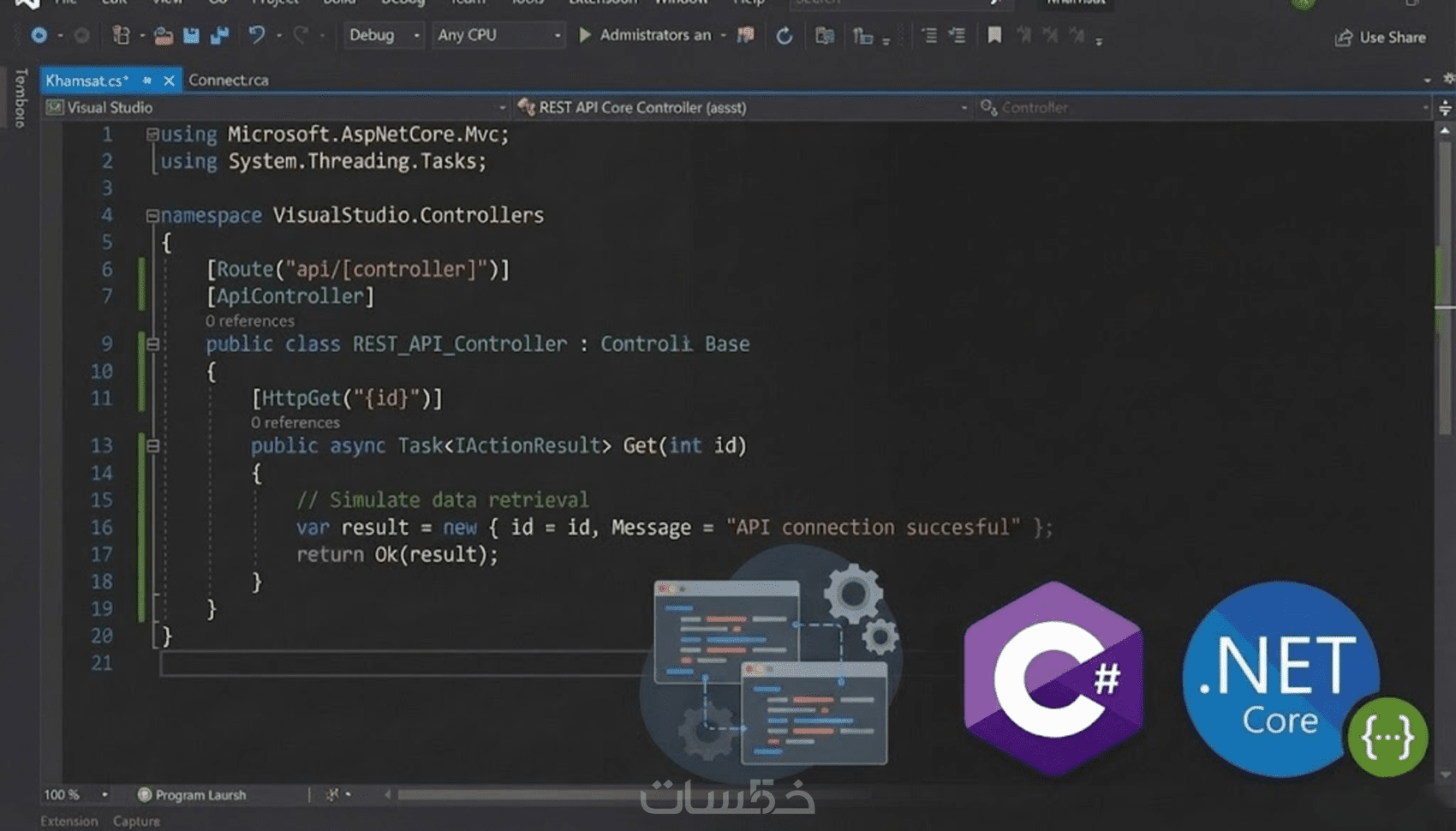The image size is (1456, 831).
Task: Open the Controller member dropdown
Action: click(x=1204, y=107)
